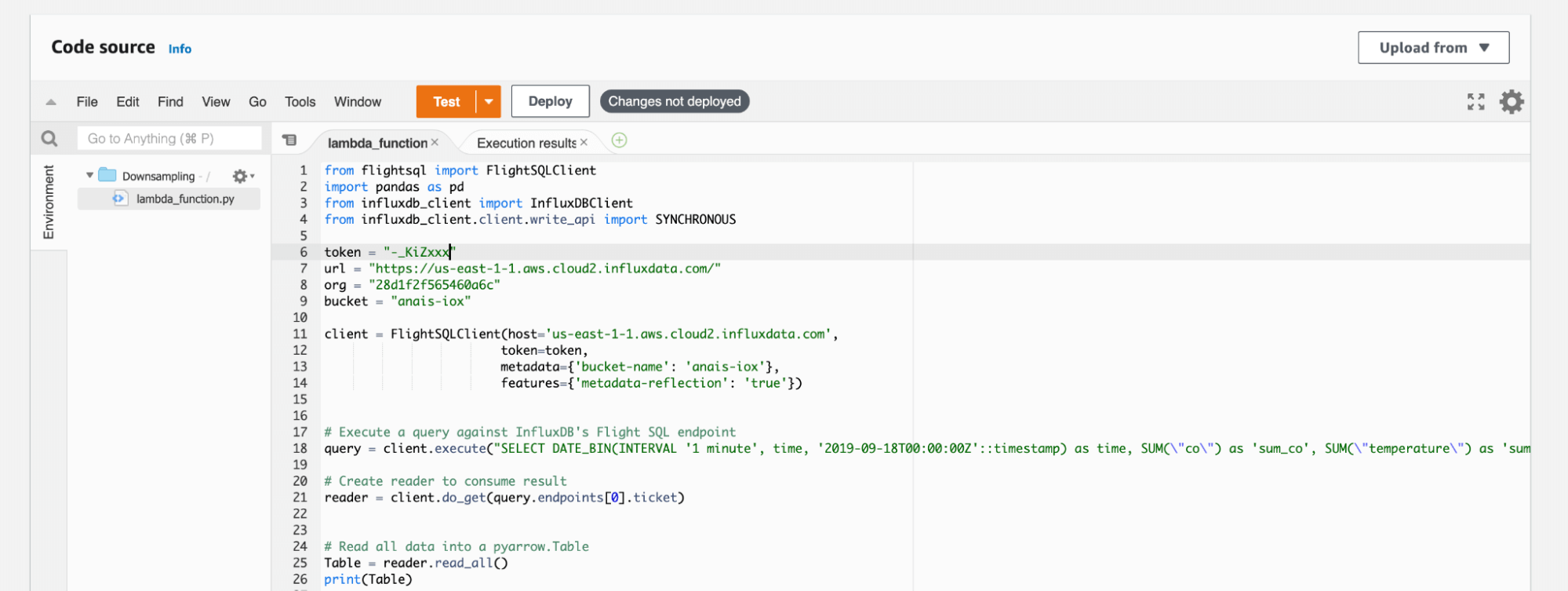
Task: Toggle the Environment side panel
Action: [x=49, y=202]
